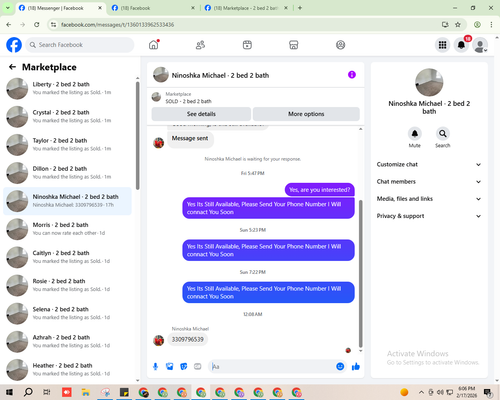Open the Facebook logo home link
The height and width of the screenshot is (400, 500).
[14, 45]
